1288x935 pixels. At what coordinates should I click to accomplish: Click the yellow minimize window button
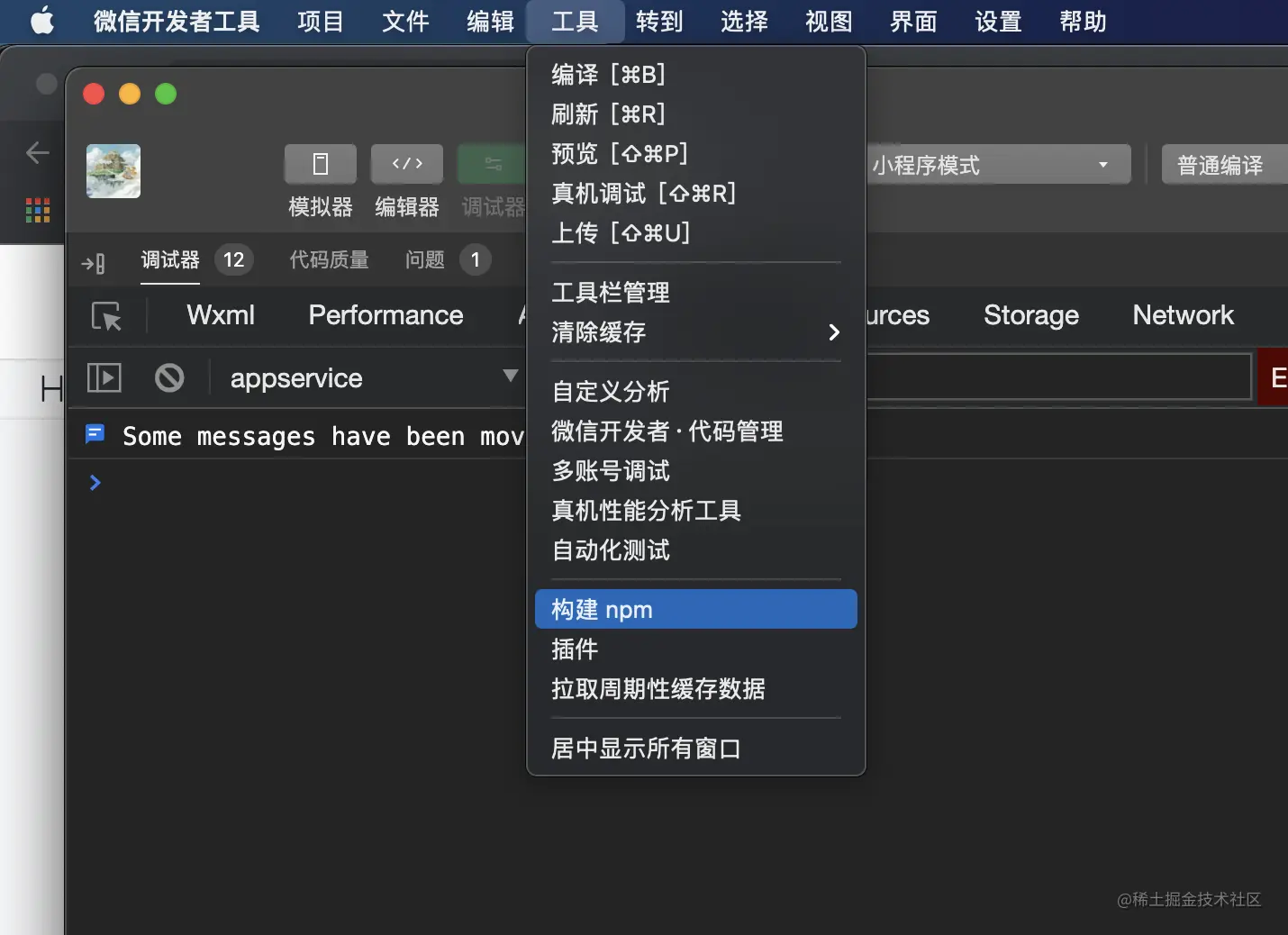click(x=130, y=94)
